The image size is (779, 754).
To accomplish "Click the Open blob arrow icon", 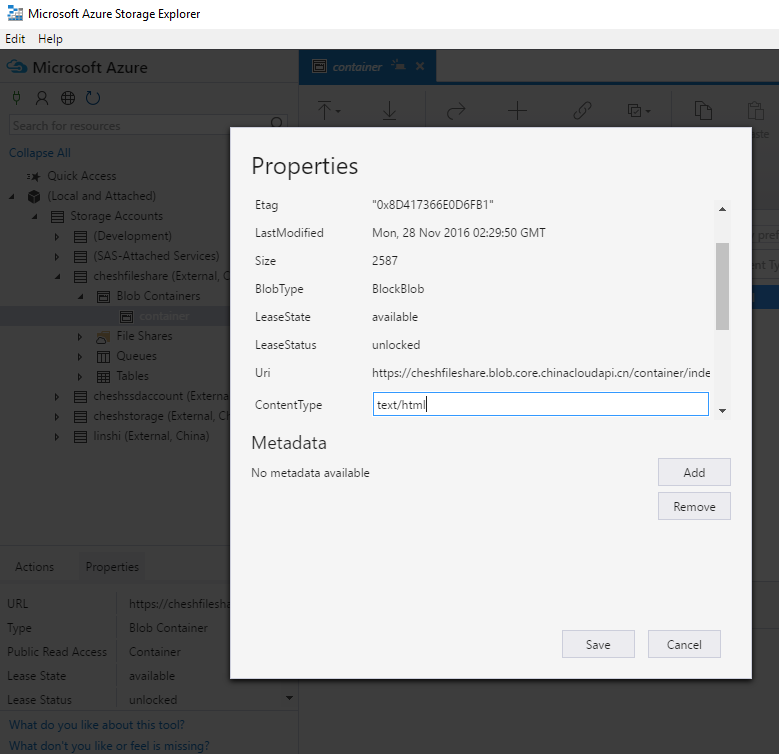I will tap(456, 110).
